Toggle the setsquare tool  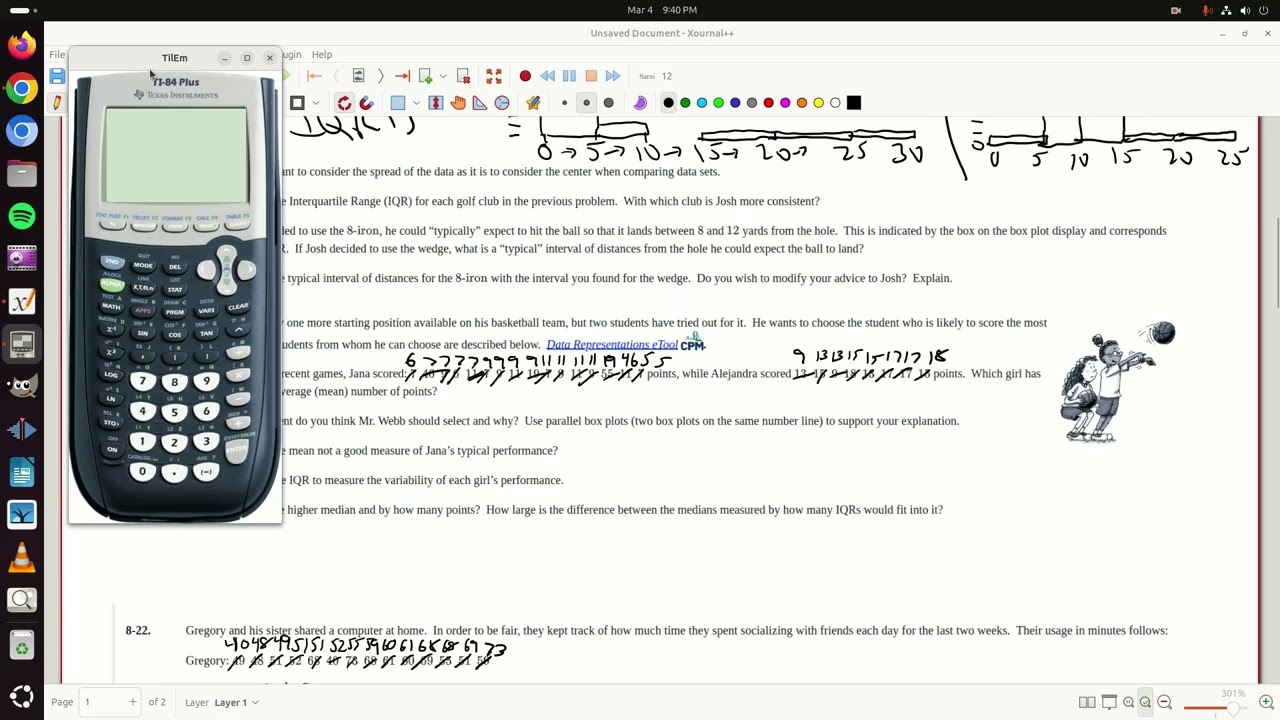click(480, 103)
